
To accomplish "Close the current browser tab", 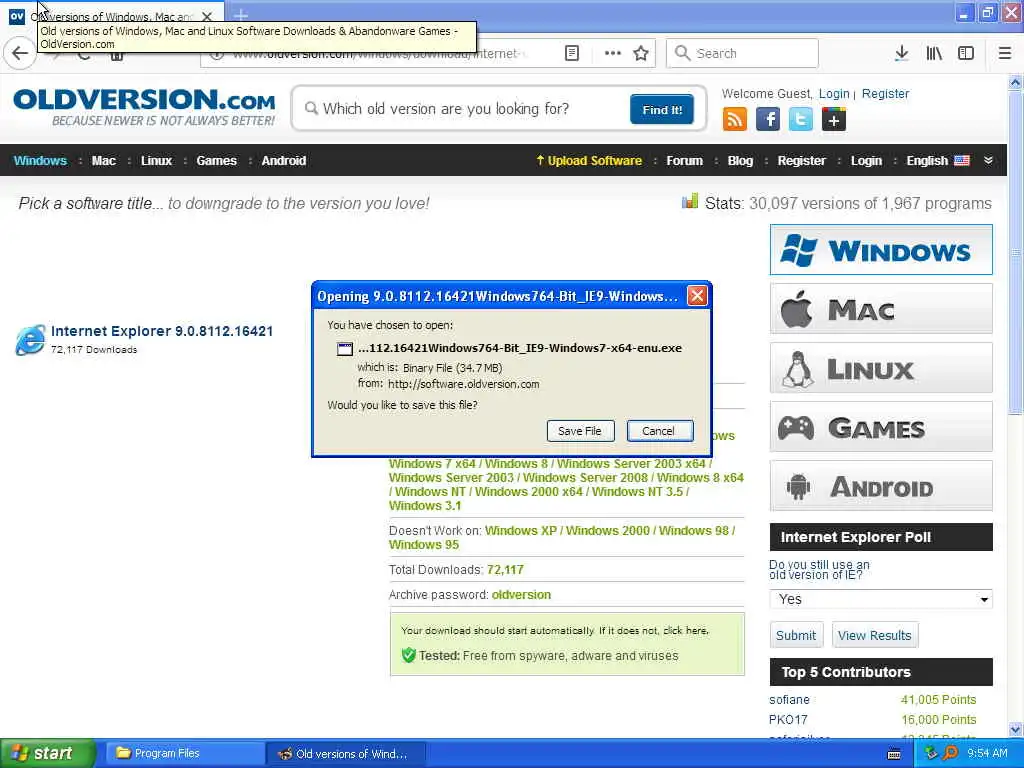I will [206, 16].
